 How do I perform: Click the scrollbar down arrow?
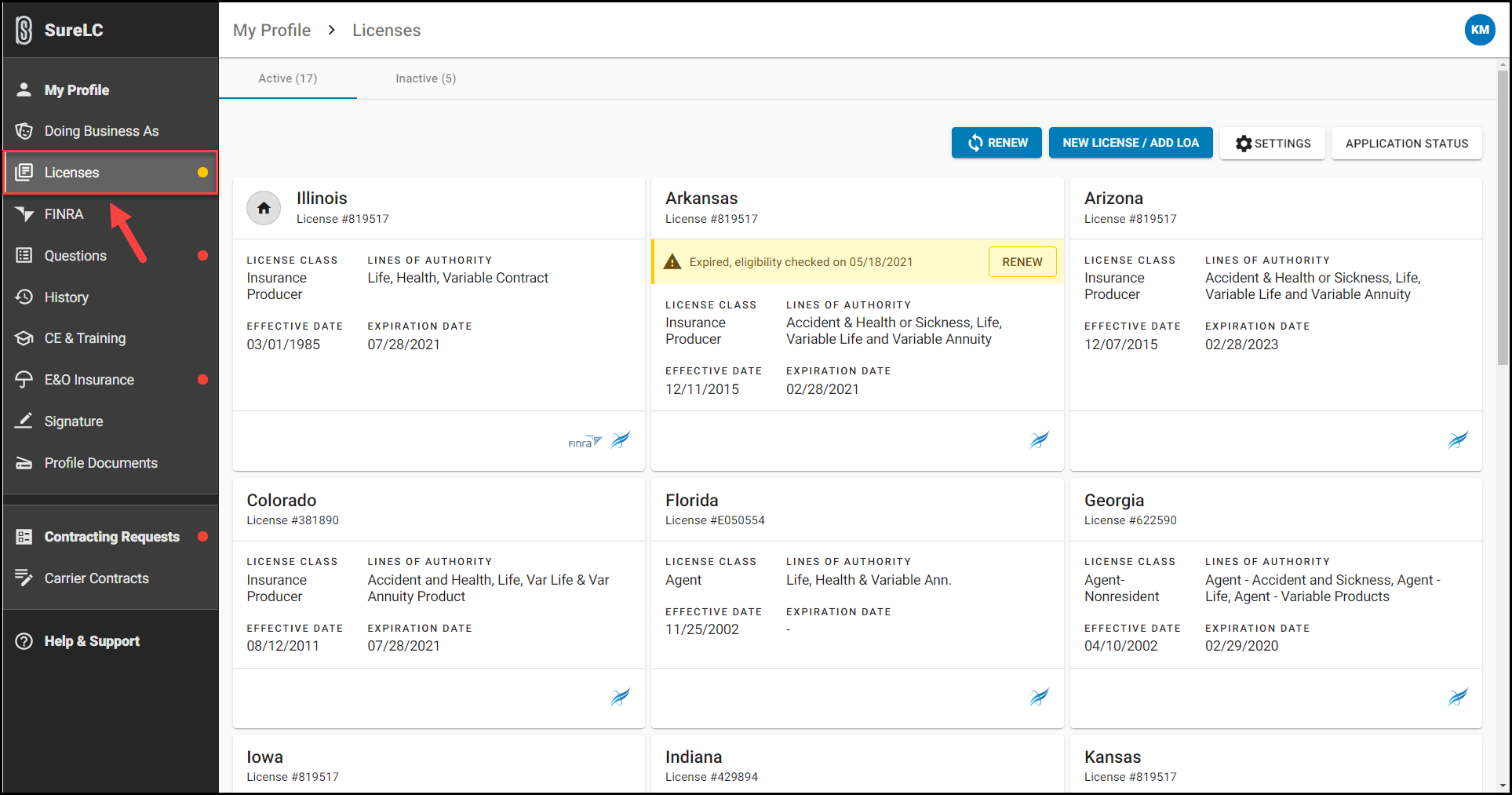[1503, 786]
